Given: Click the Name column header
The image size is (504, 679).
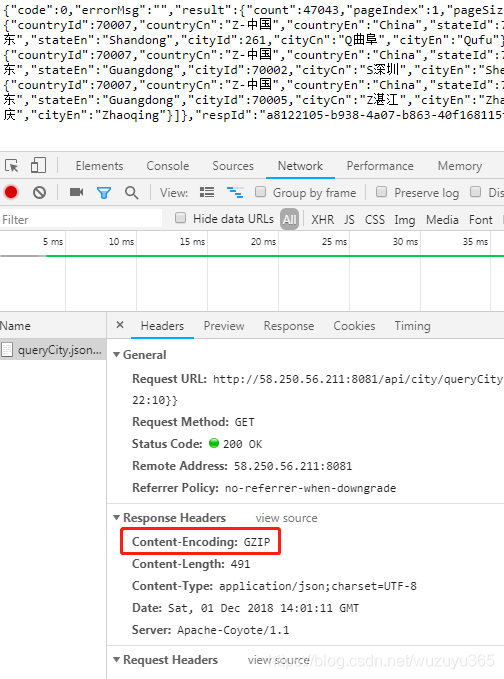Looking at the screenshot, I should [x=15, y=326].
